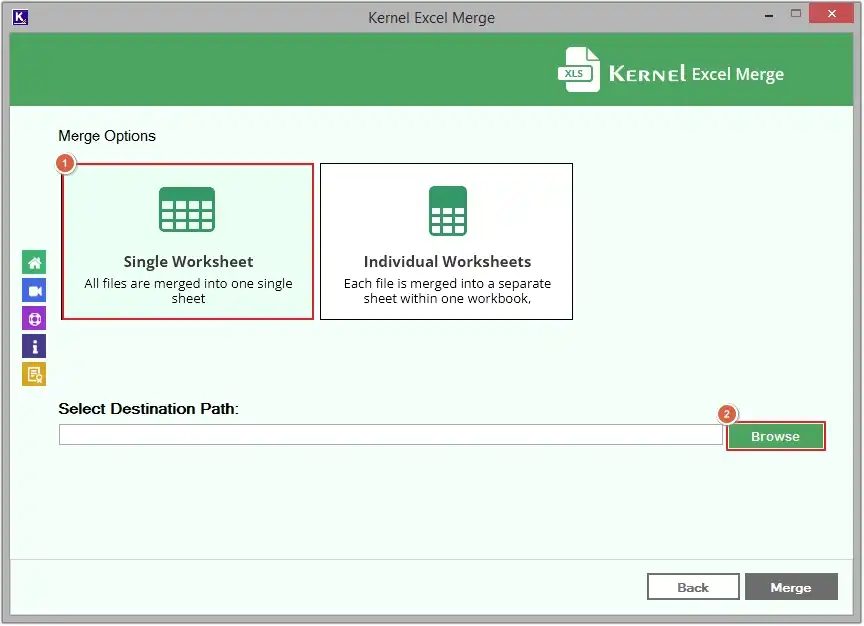
Task: Click the step 2 annotation badge
Action: (x=726, y=413)
